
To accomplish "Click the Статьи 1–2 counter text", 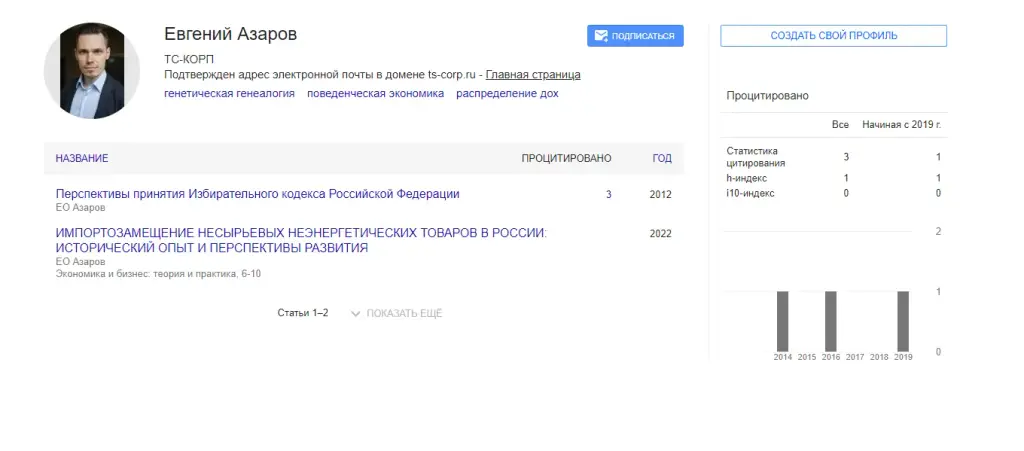I will tap(302, 313).
